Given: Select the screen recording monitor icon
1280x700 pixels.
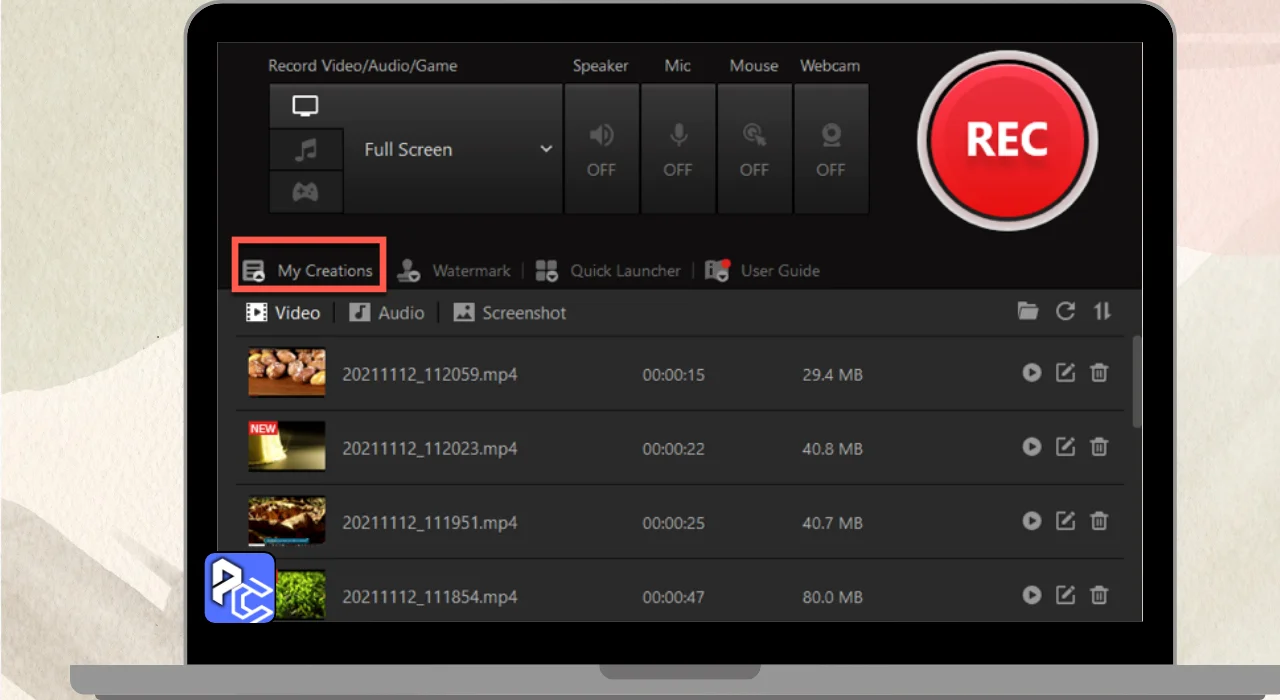Looking at the screenshot, I should [x=305, y=106].
